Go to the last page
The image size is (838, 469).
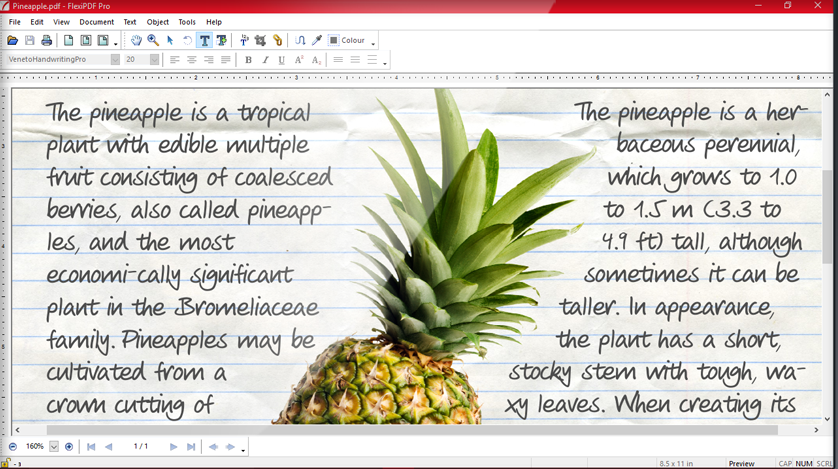191,447
